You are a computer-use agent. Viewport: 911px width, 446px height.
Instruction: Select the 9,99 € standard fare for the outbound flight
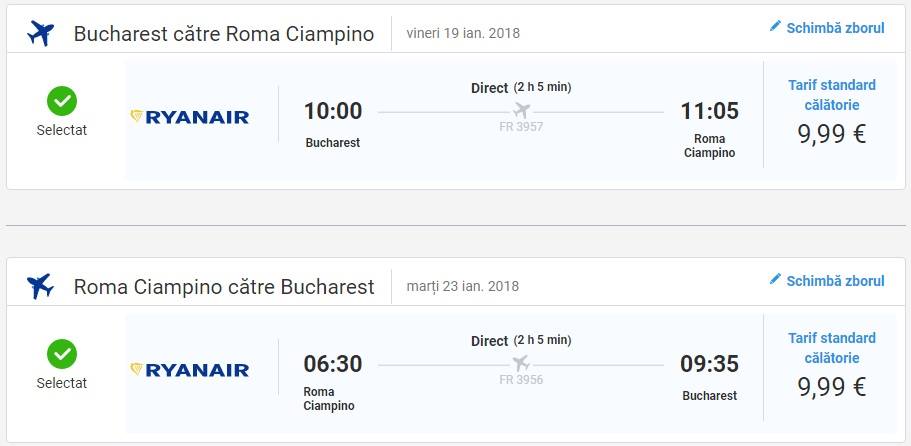coord(831,134)
